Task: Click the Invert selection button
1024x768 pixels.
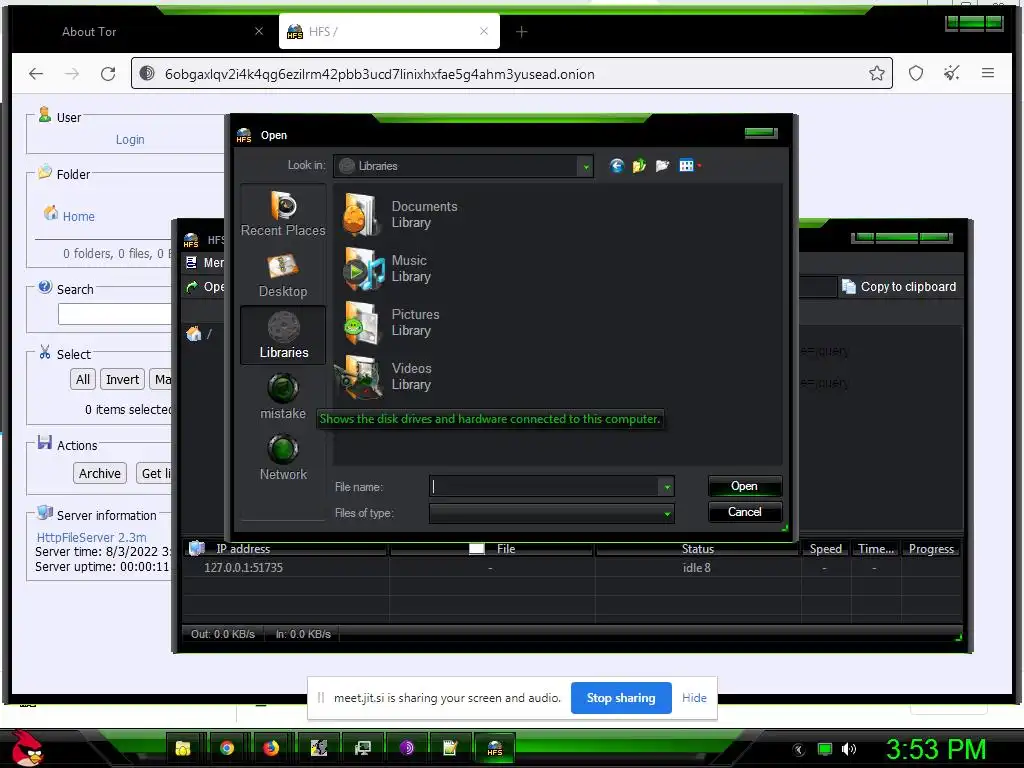Action: (x=122, y=379)
